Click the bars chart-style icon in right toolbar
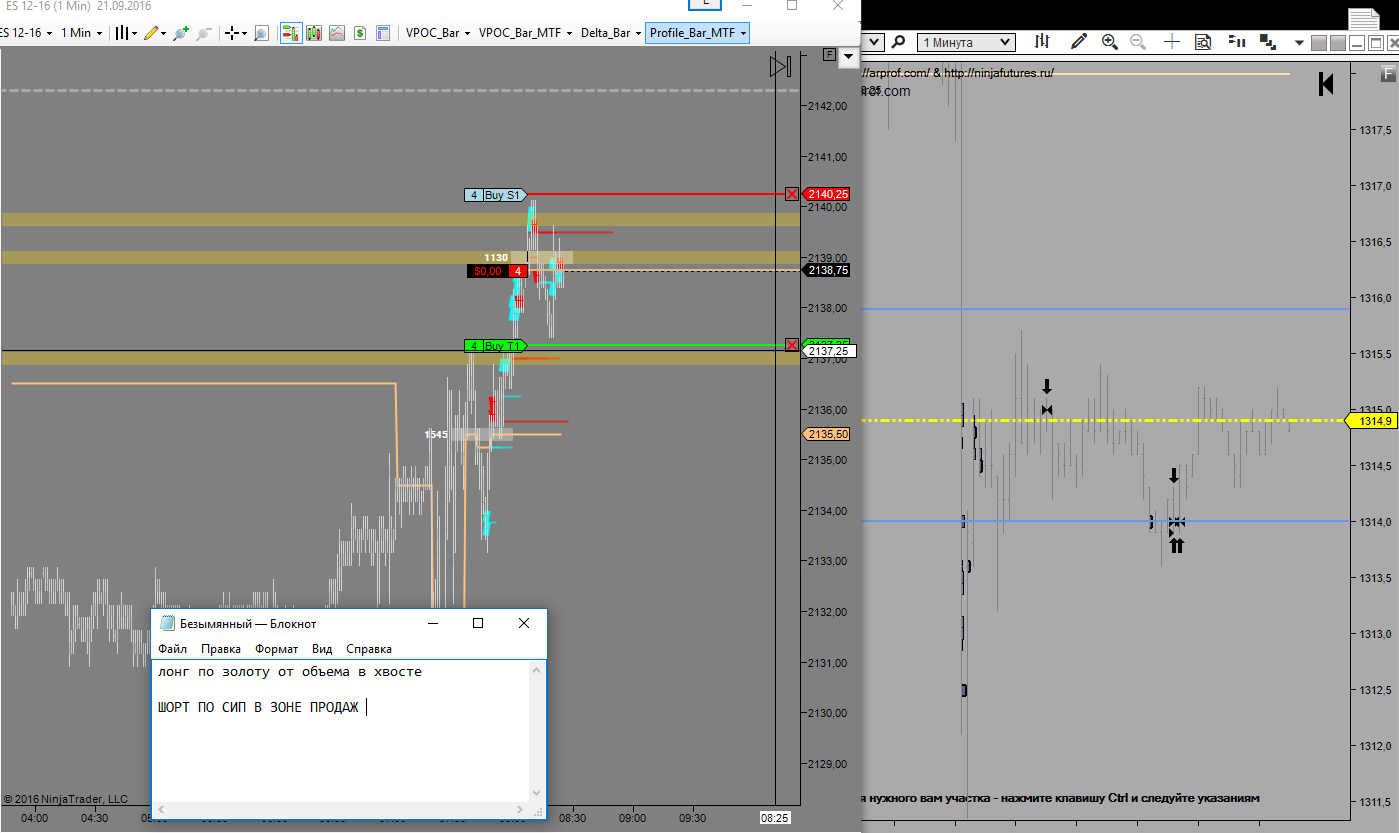The width and height of the screenshot is (1399, 833). pyautogui.click(x=1043, y=42)
